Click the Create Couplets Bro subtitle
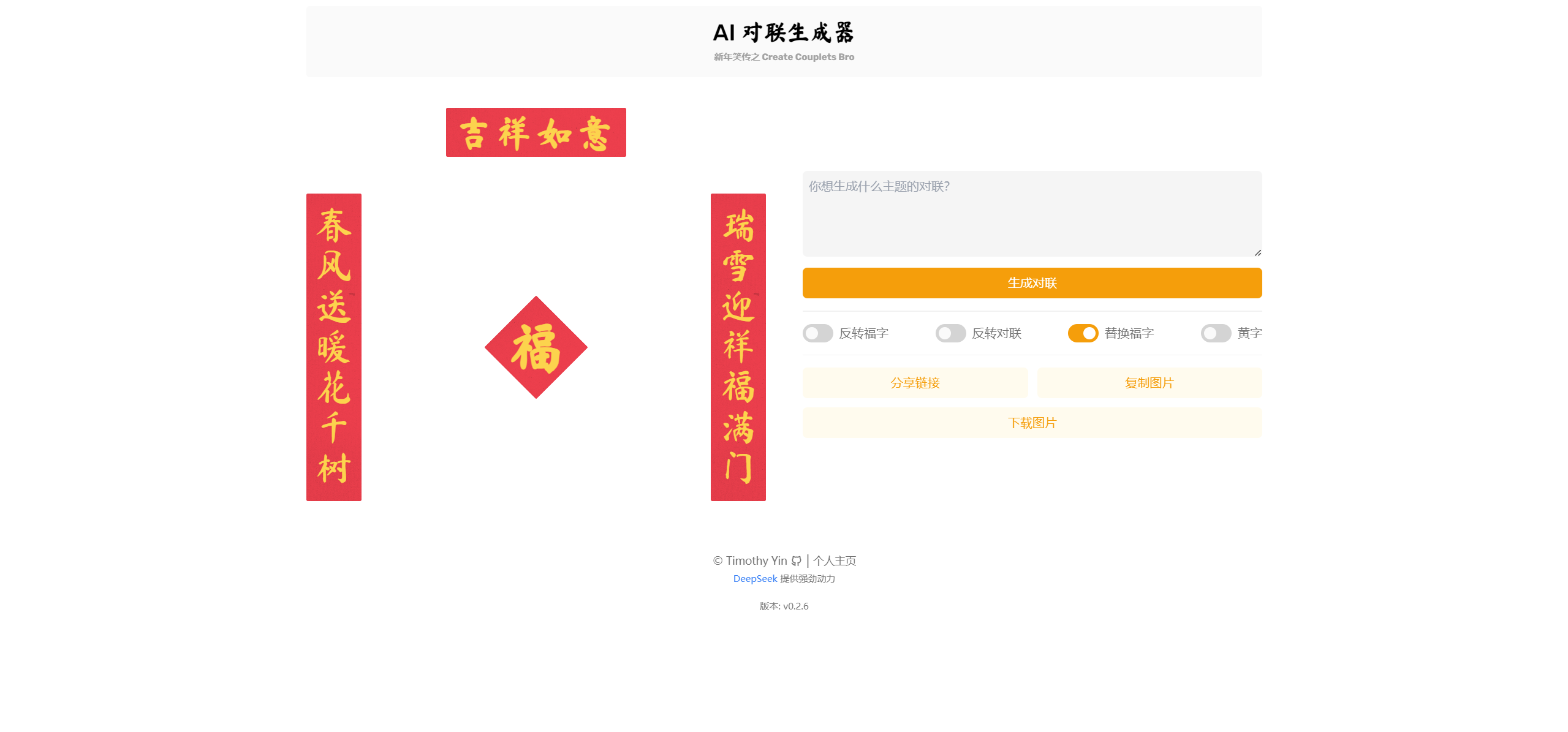 pos(784,56)
